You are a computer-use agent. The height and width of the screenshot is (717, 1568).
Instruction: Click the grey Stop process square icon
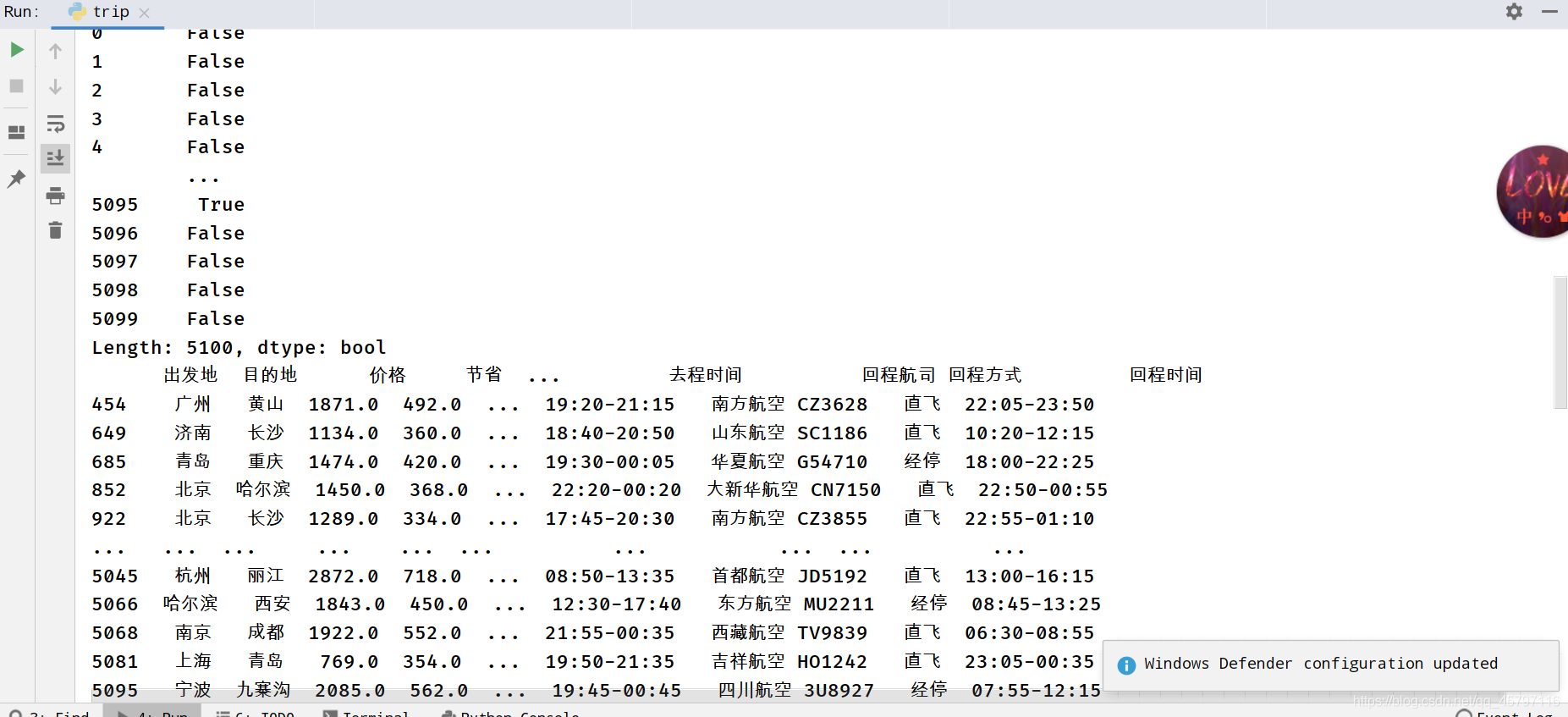pyautogui.click(x=16, y=86)
